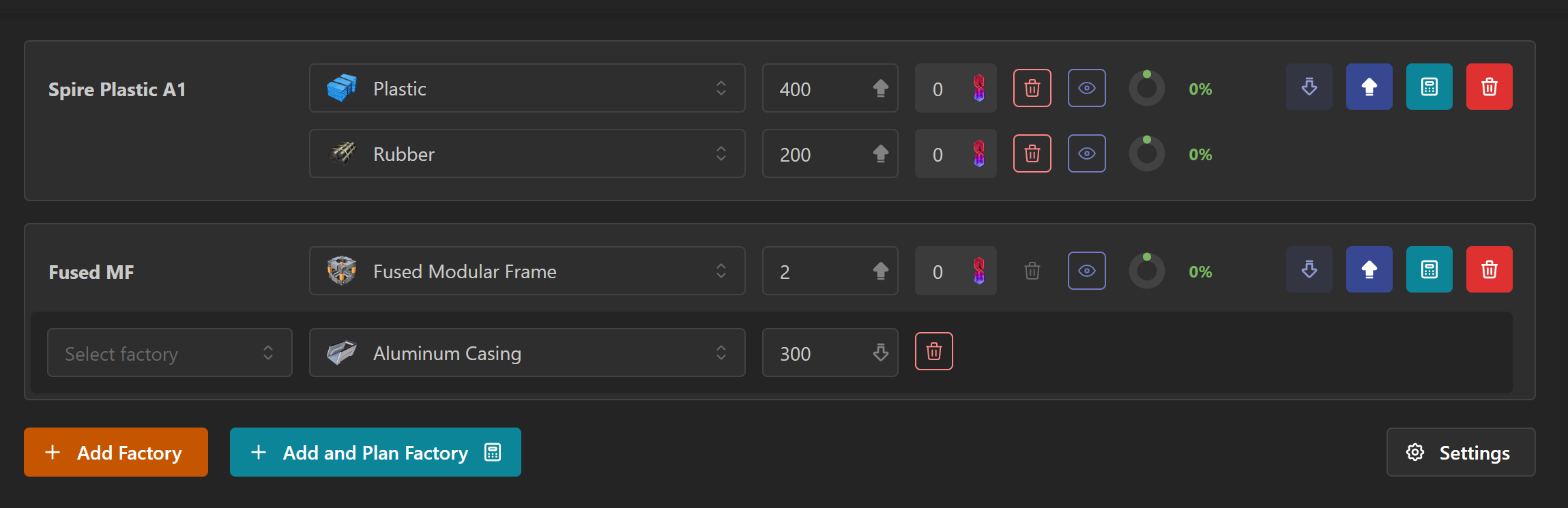Open the Settings button

tap(1460, 452)
